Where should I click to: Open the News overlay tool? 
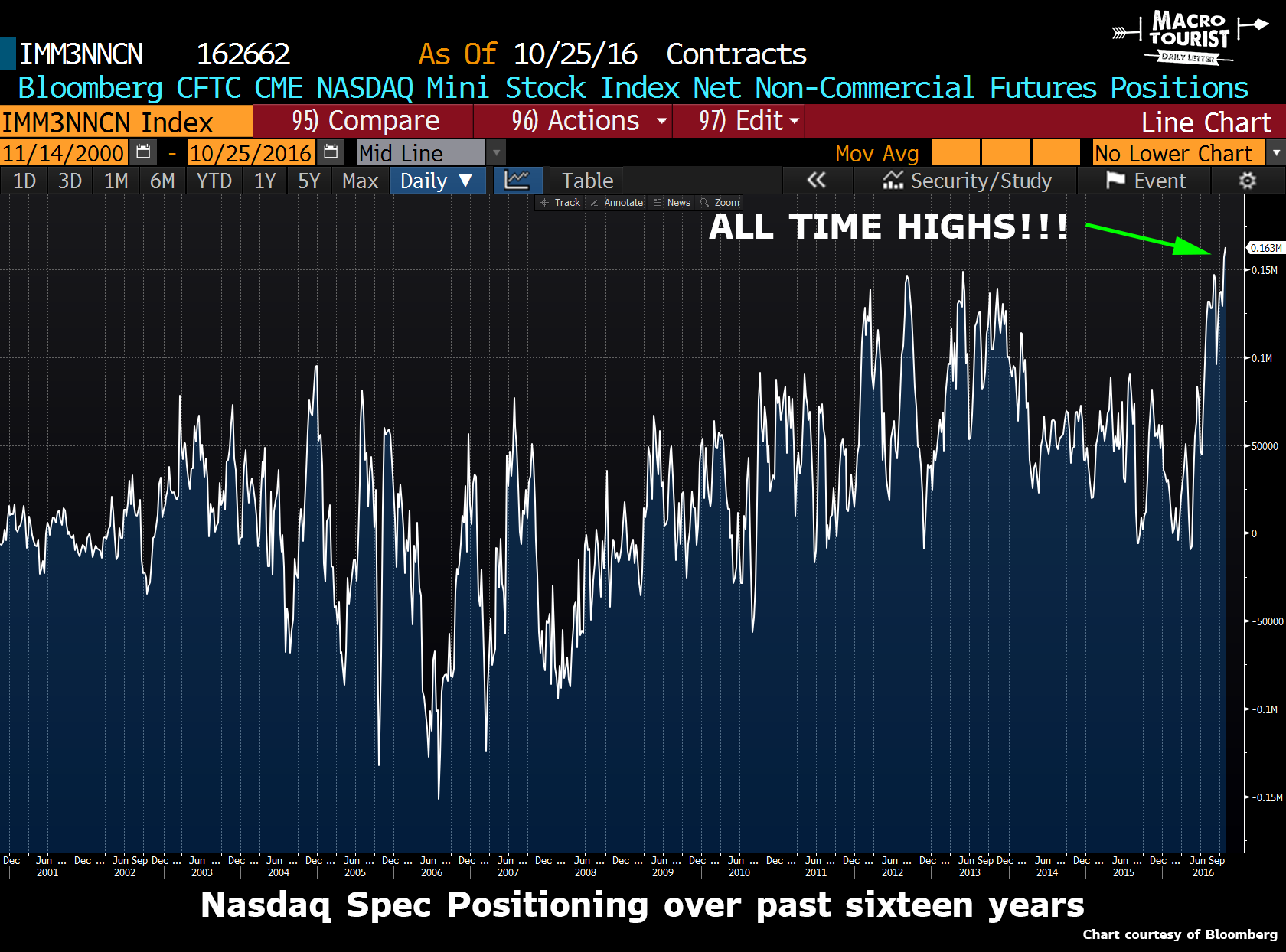[x=672, y=203]
